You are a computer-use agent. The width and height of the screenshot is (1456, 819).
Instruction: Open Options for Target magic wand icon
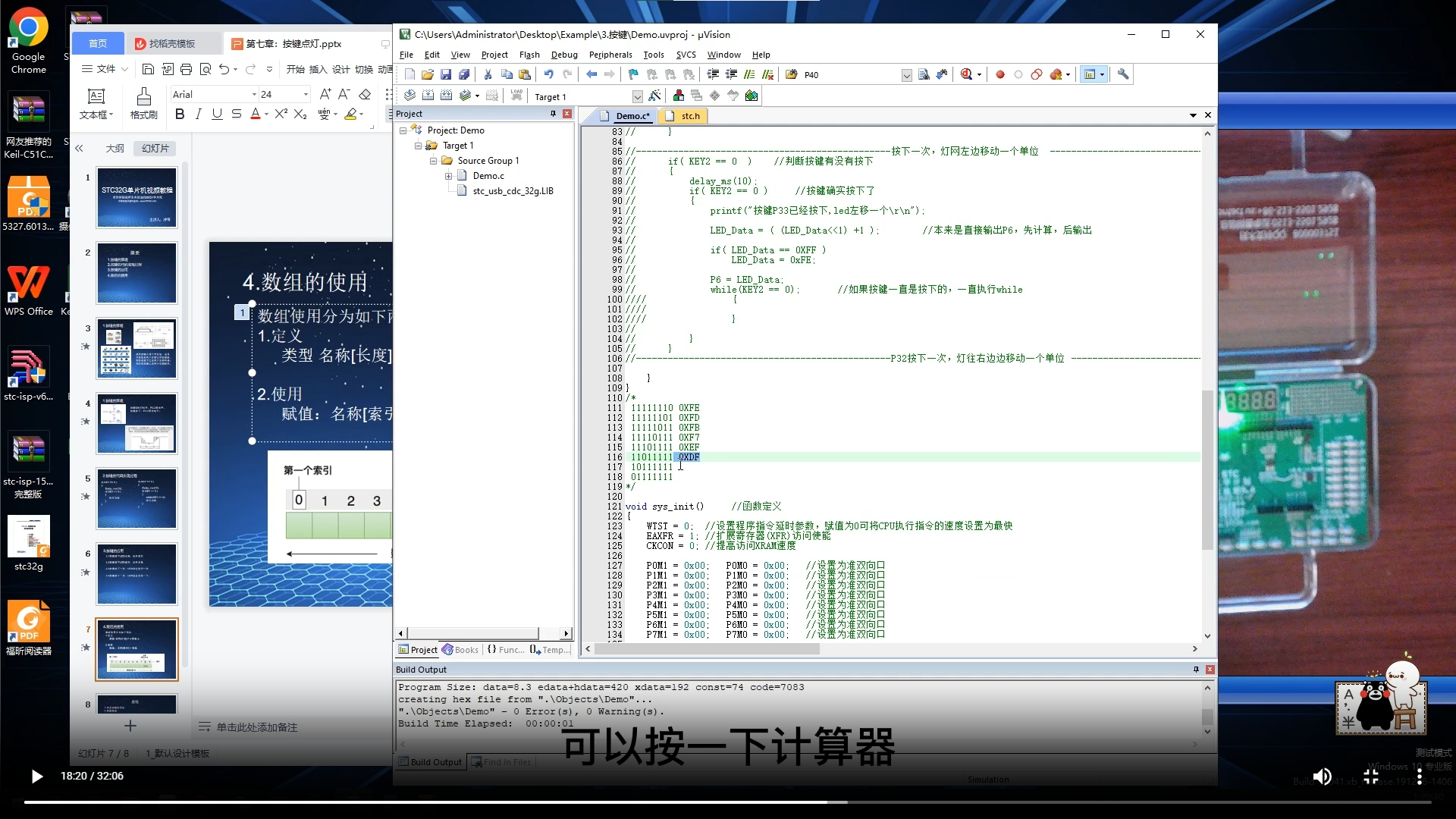click(x=655, y=96)
